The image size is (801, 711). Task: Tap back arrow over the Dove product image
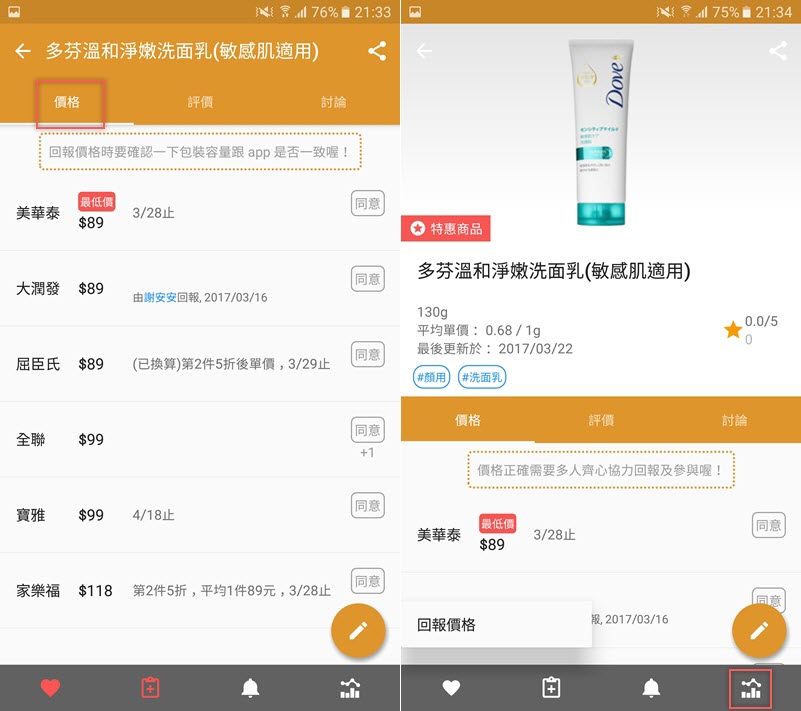424,51
